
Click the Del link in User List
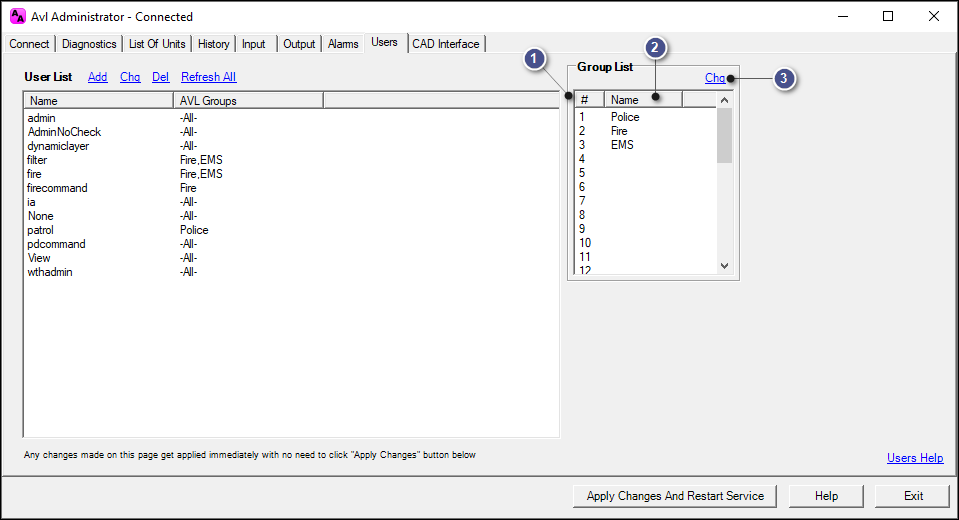160,77
